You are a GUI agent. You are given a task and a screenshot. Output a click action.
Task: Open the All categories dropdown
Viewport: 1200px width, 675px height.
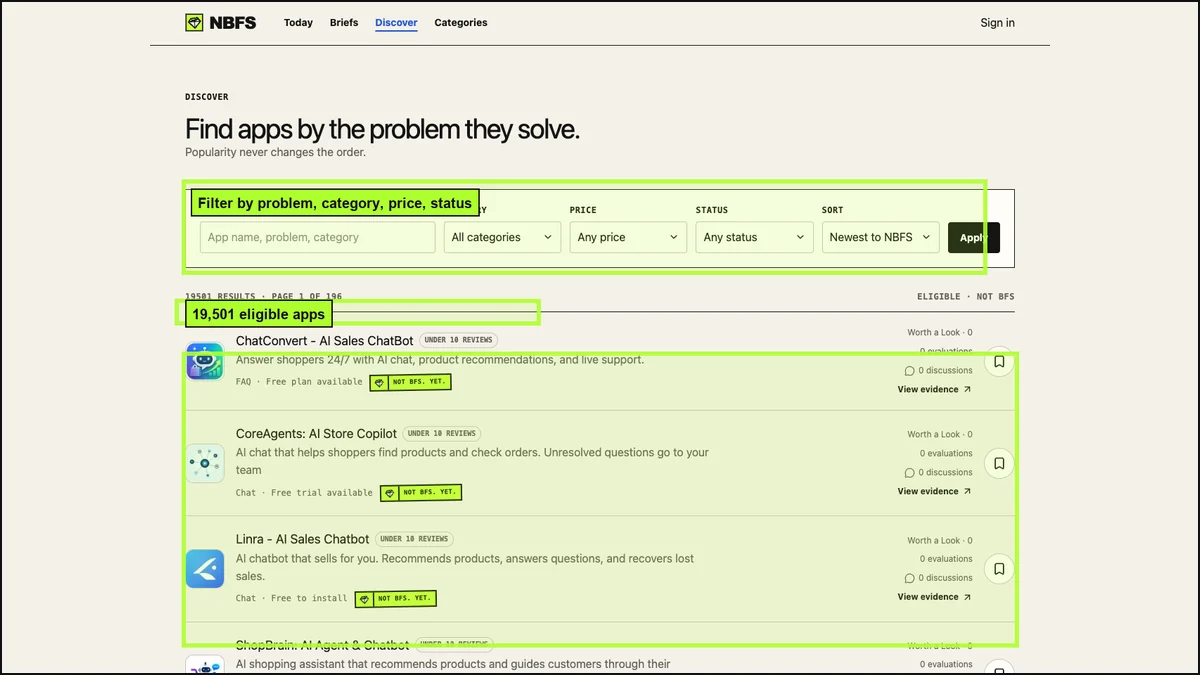(x=502, y=237)
